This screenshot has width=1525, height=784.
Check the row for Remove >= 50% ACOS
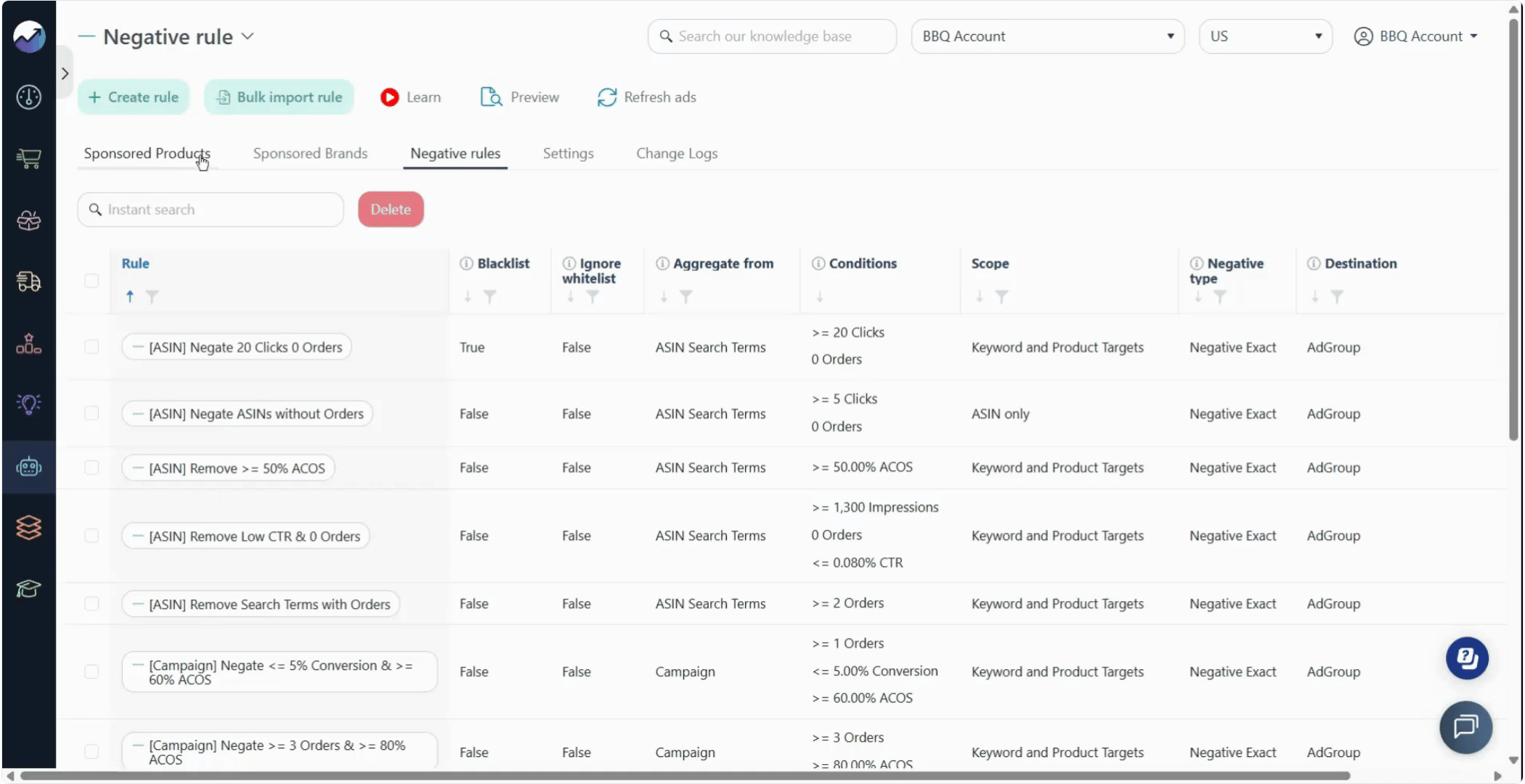pos(91,467)
